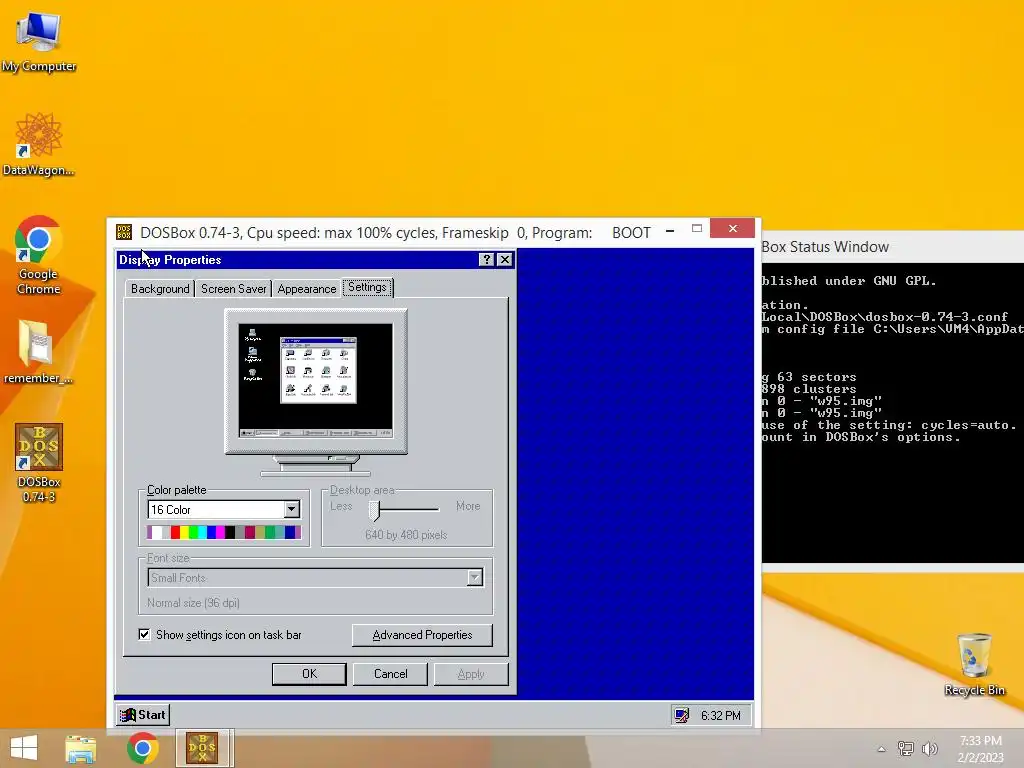Click the display settings icon in the Win95 tray

(x=682, y=716)
